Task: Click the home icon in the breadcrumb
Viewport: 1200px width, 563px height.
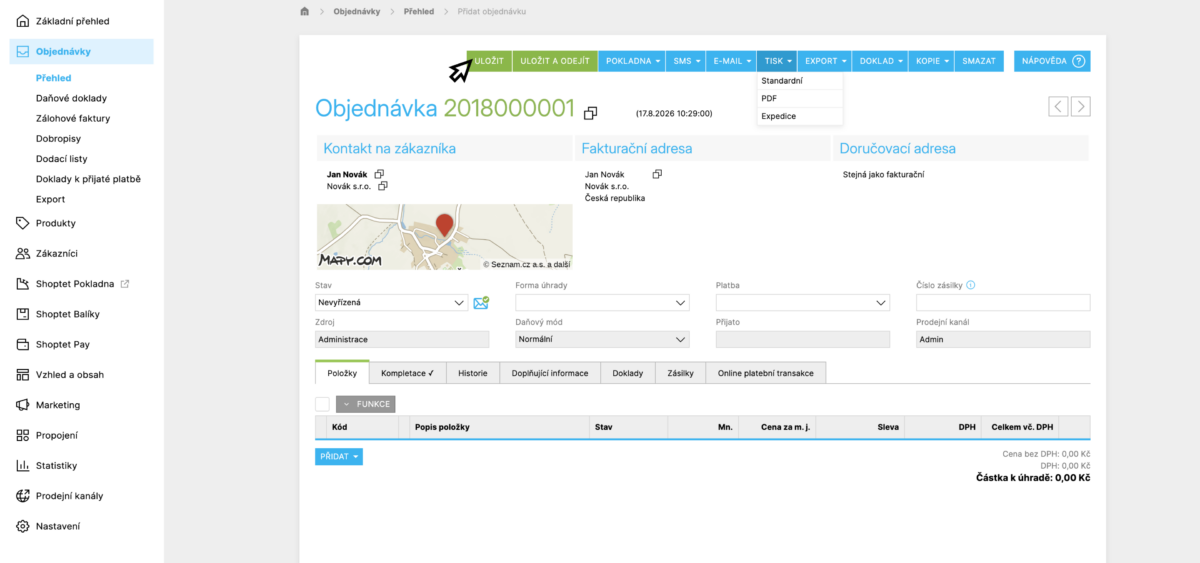Action: [x=304, y=11]
